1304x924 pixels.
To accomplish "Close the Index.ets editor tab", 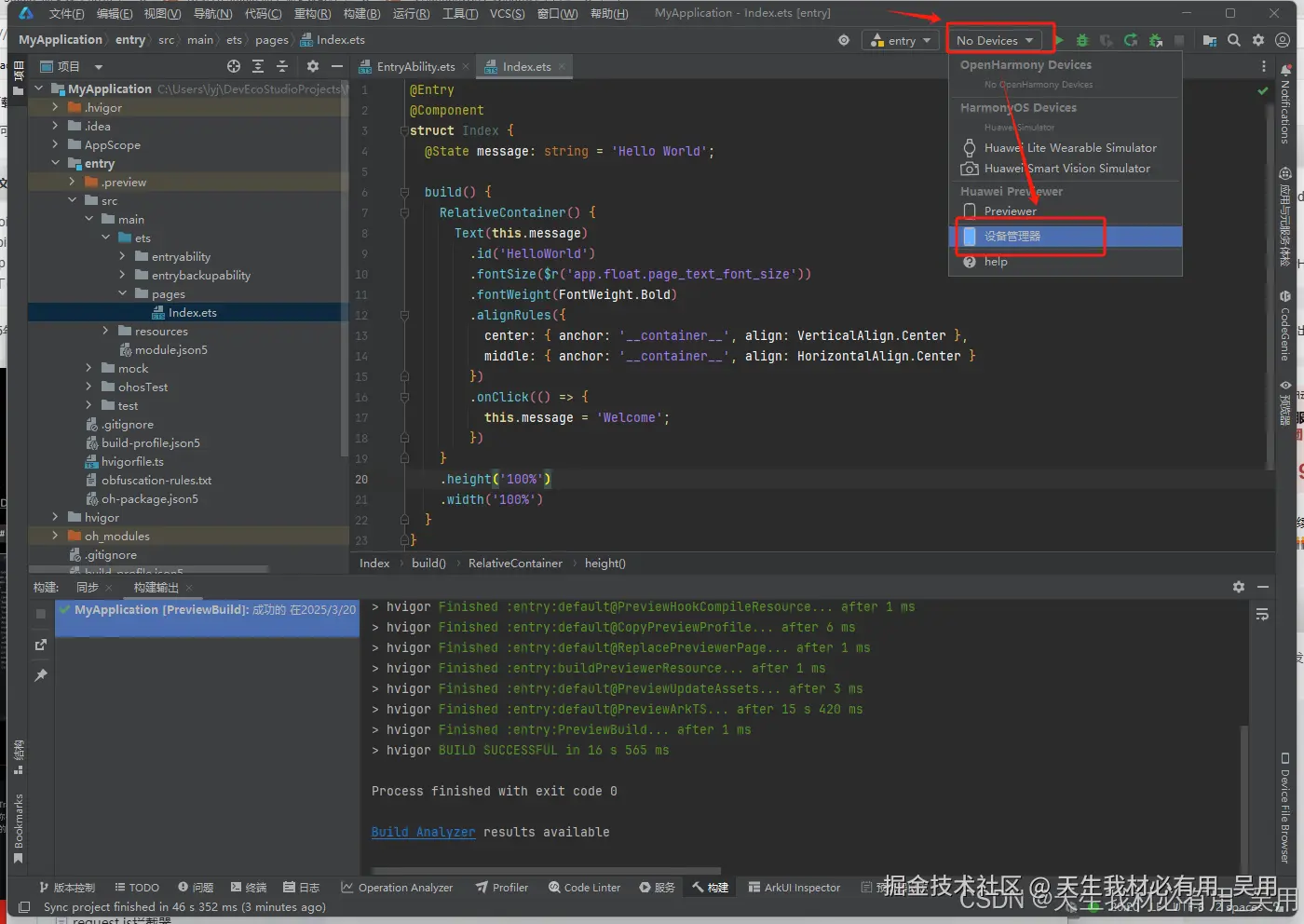I will tap(562, 67).
